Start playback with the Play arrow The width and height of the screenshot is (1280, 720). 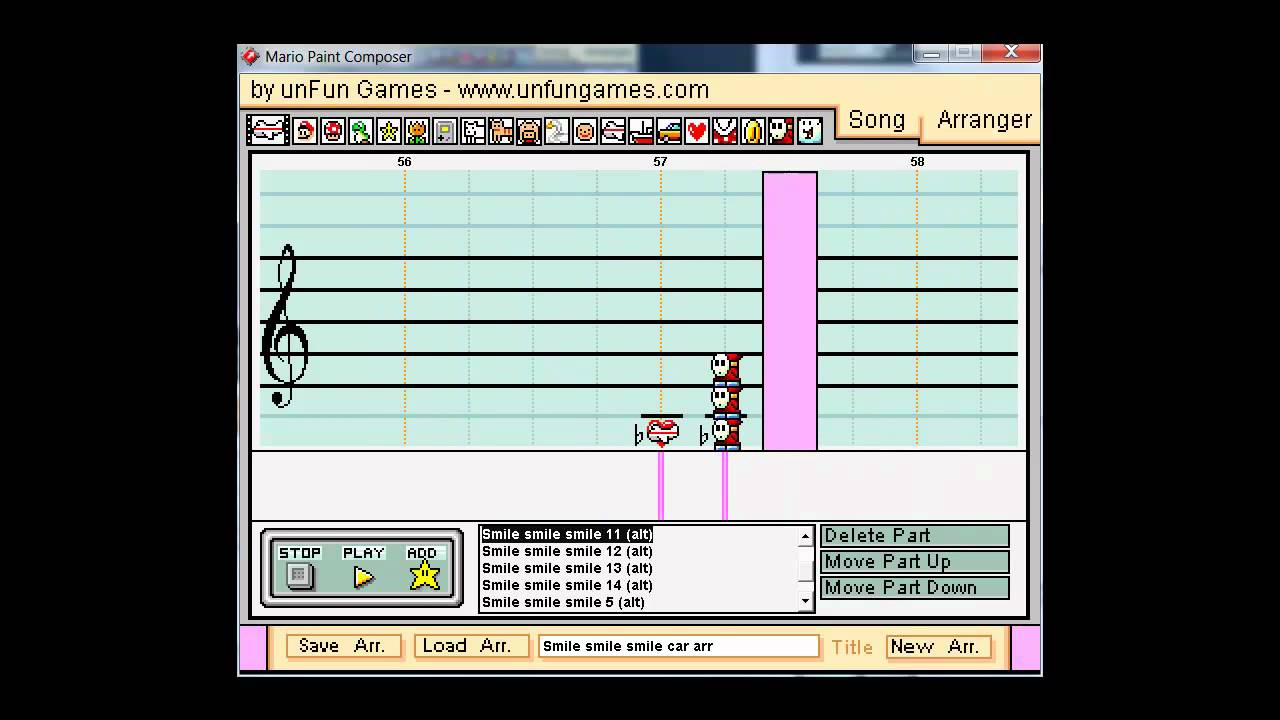coord(364,576)
